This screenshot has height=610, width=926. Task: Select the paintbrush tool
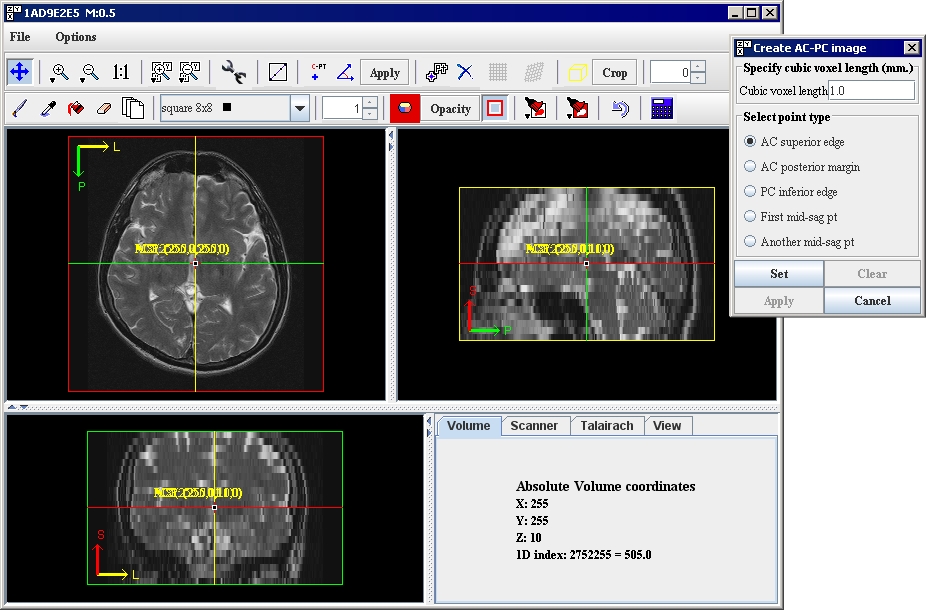pos(19,108)
